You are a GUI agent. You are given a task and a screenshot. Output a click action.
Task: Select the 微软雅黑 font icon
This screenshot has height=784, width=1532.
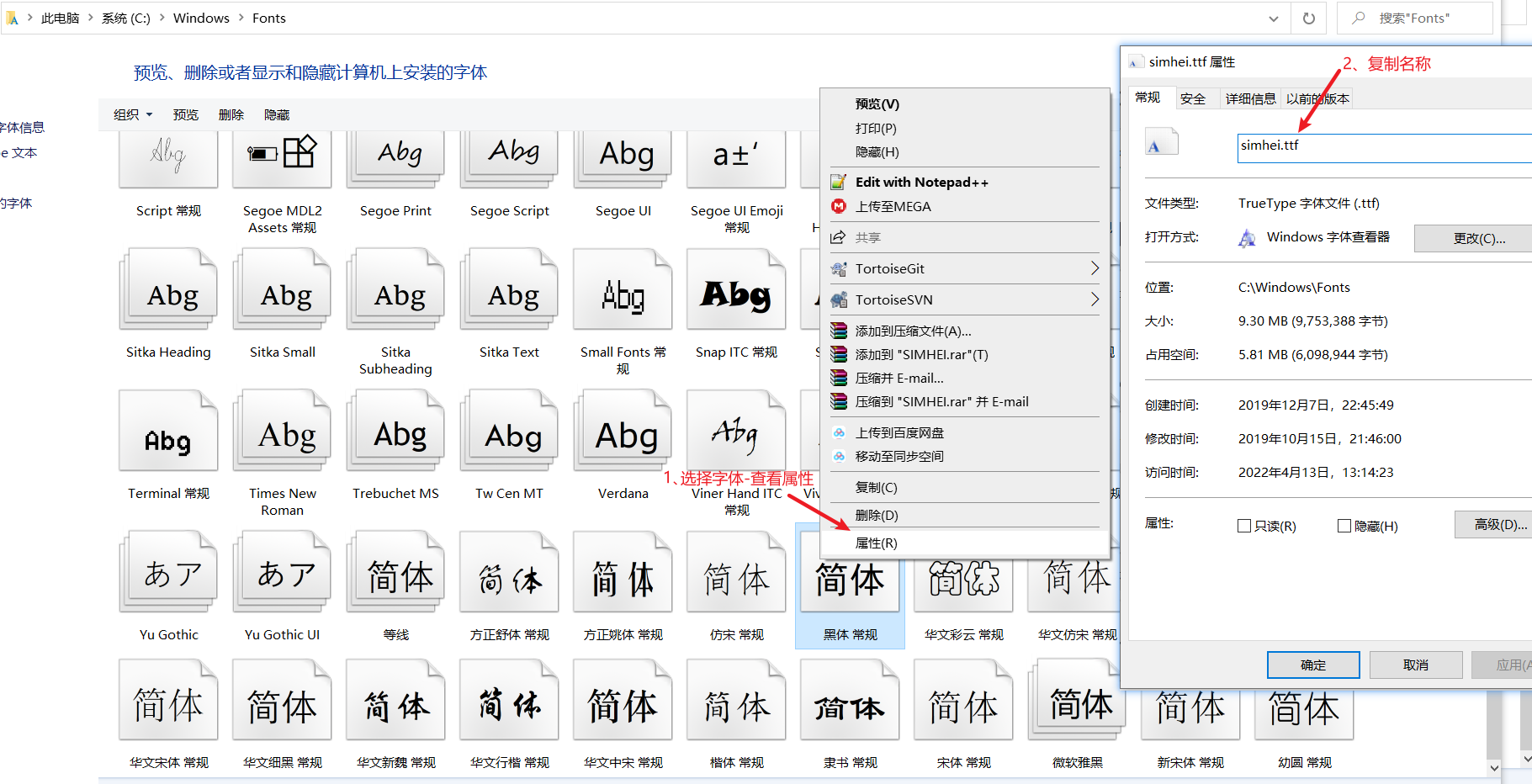coord(1077,700)
